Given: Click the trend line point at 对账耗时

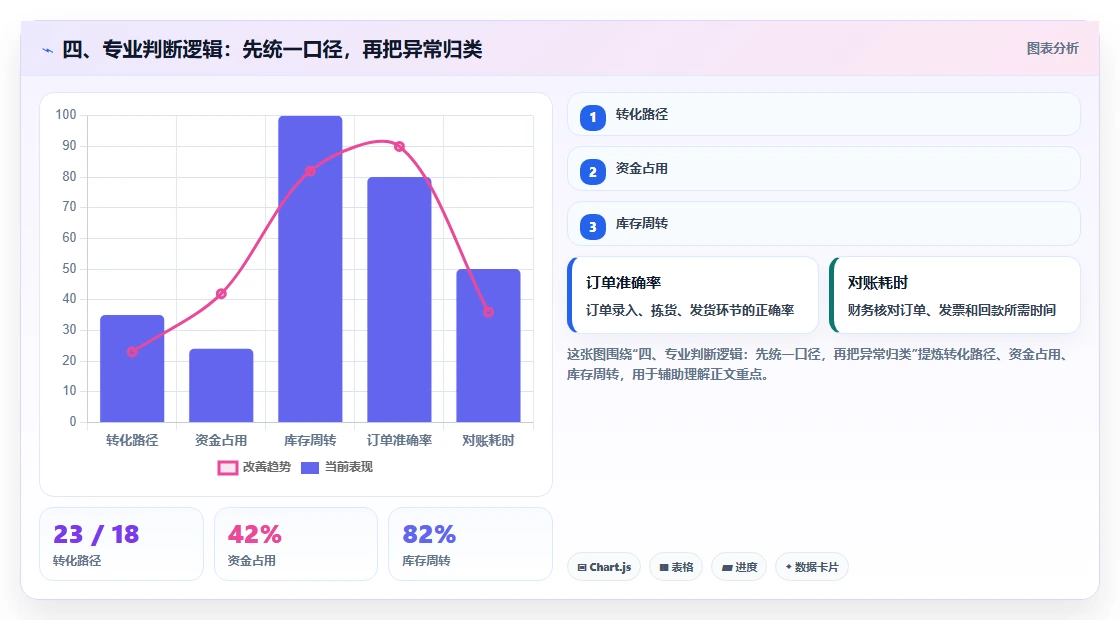Looking at the screenshot, I should pyautogui.click(x=489, y=312).
